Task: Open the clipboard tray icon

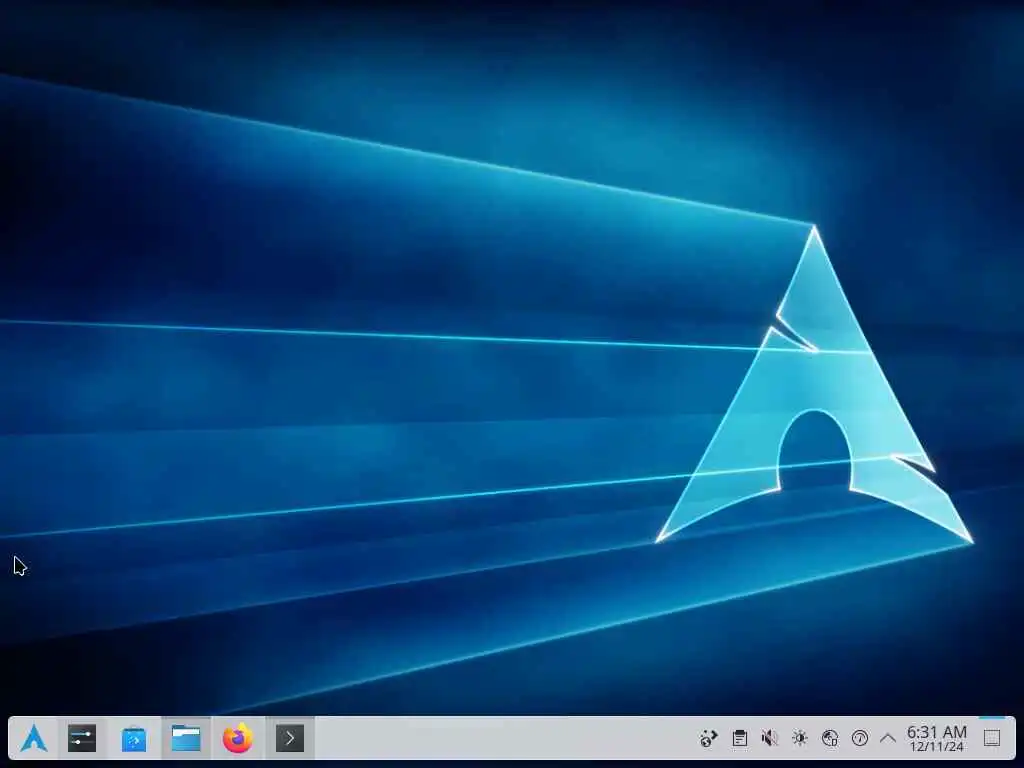Action: coord(739,738)
